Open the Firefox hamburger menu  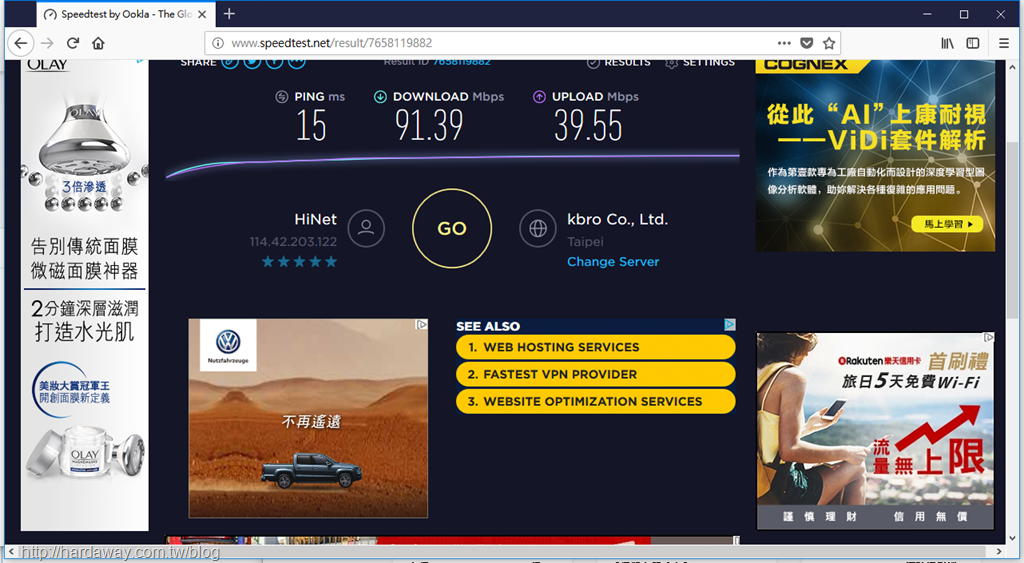(x=1004, y=43)
